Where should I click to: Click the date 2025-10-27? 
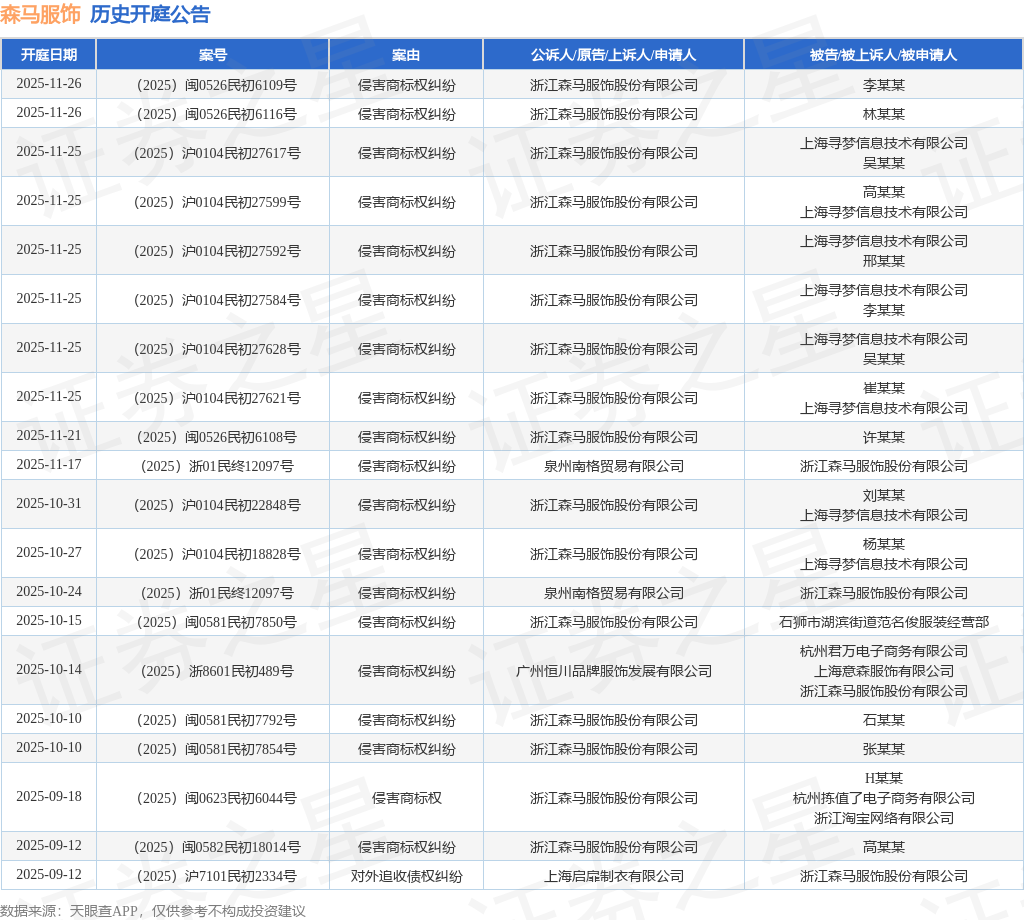(49, 552)
